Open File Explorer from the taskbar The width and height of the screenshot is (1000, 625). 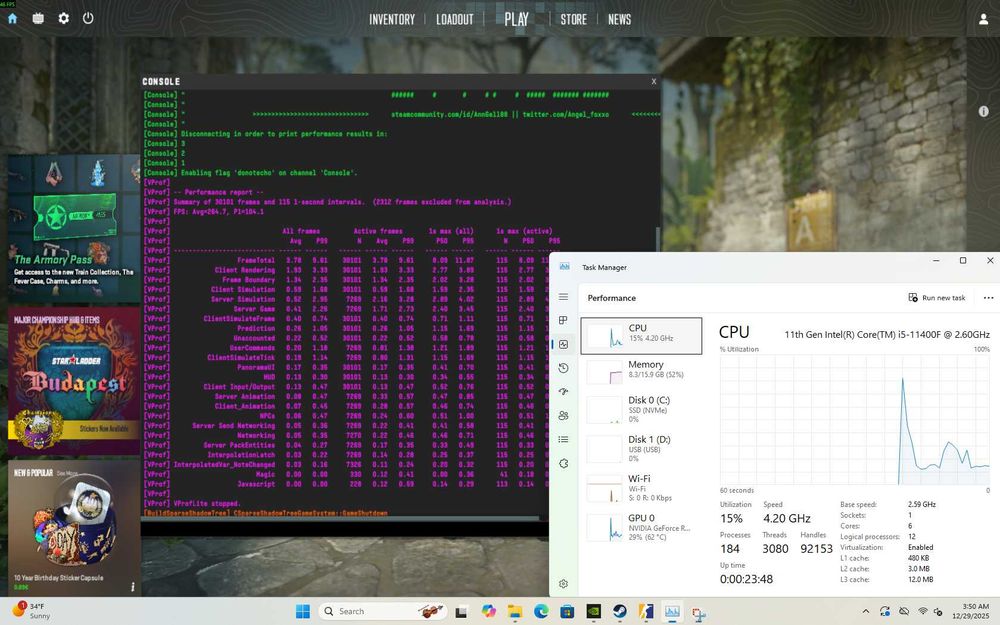pos(515,611)
